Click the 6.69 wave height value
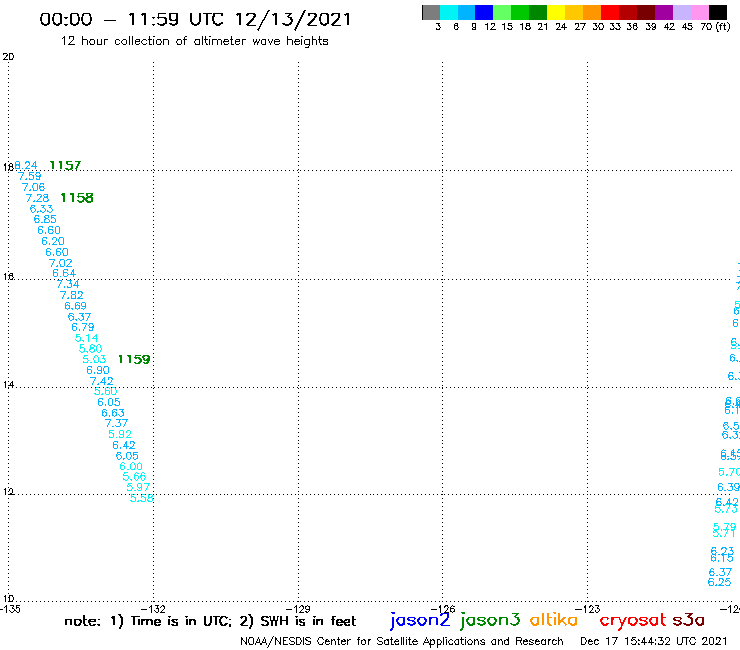The width and height of the screenshot is (740, 650). (76, 306)
